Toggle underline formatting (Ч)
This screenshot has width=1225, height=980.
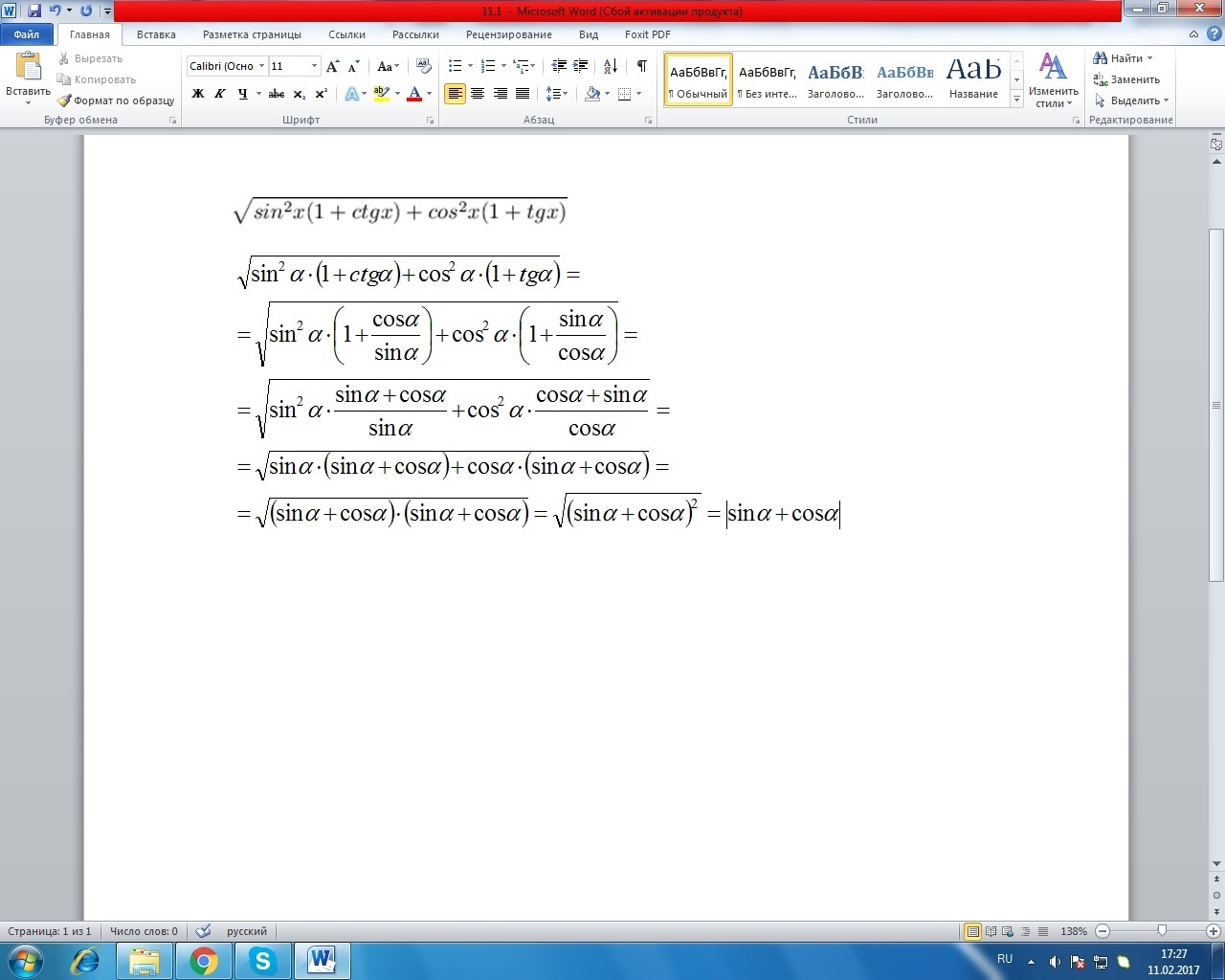coord(242,94)
